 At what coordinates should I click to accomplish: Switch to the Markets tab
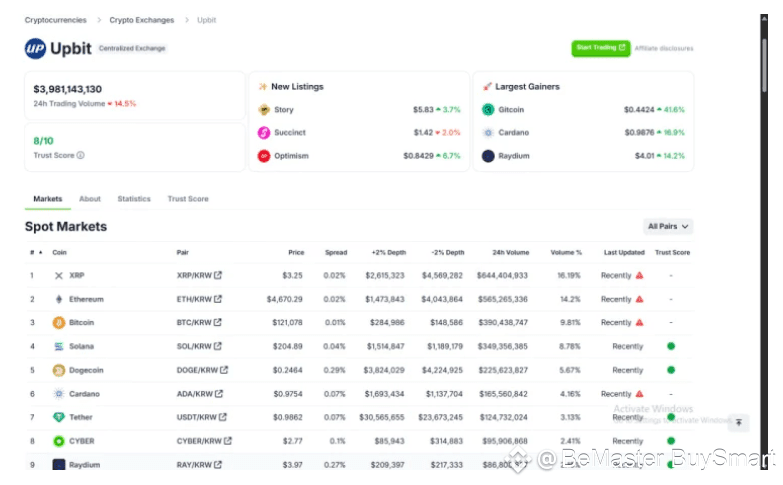pyautogui.click(x=48, y=199)
